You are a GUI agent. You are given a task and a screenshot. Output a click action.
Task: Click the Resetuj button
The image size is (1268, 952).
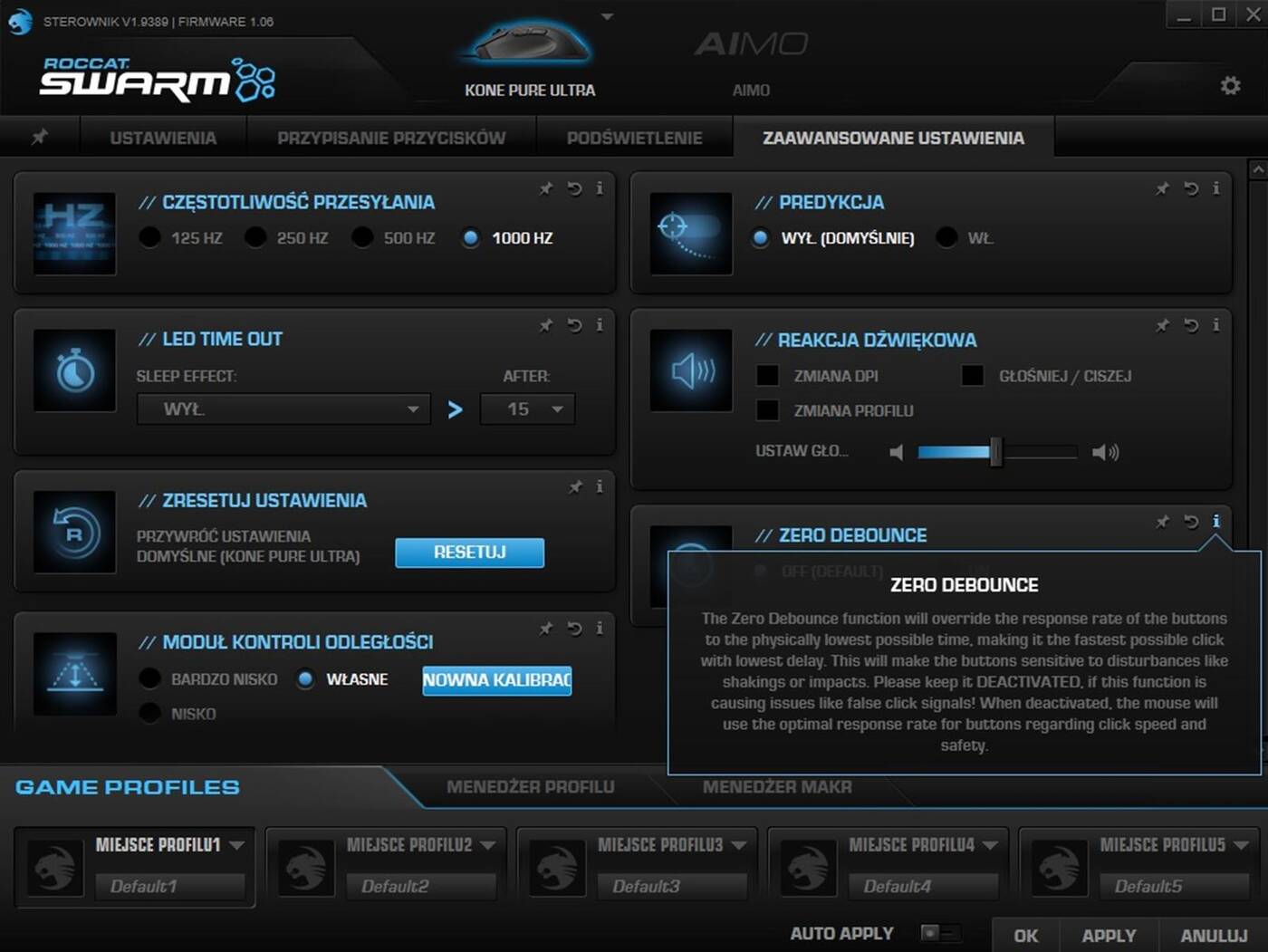pos(469,553)
